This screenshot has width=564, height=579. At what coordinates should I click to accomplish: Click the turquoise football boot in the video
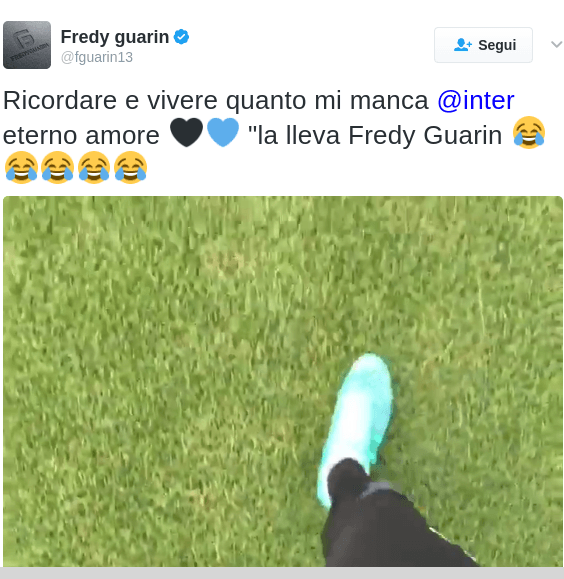355,428
